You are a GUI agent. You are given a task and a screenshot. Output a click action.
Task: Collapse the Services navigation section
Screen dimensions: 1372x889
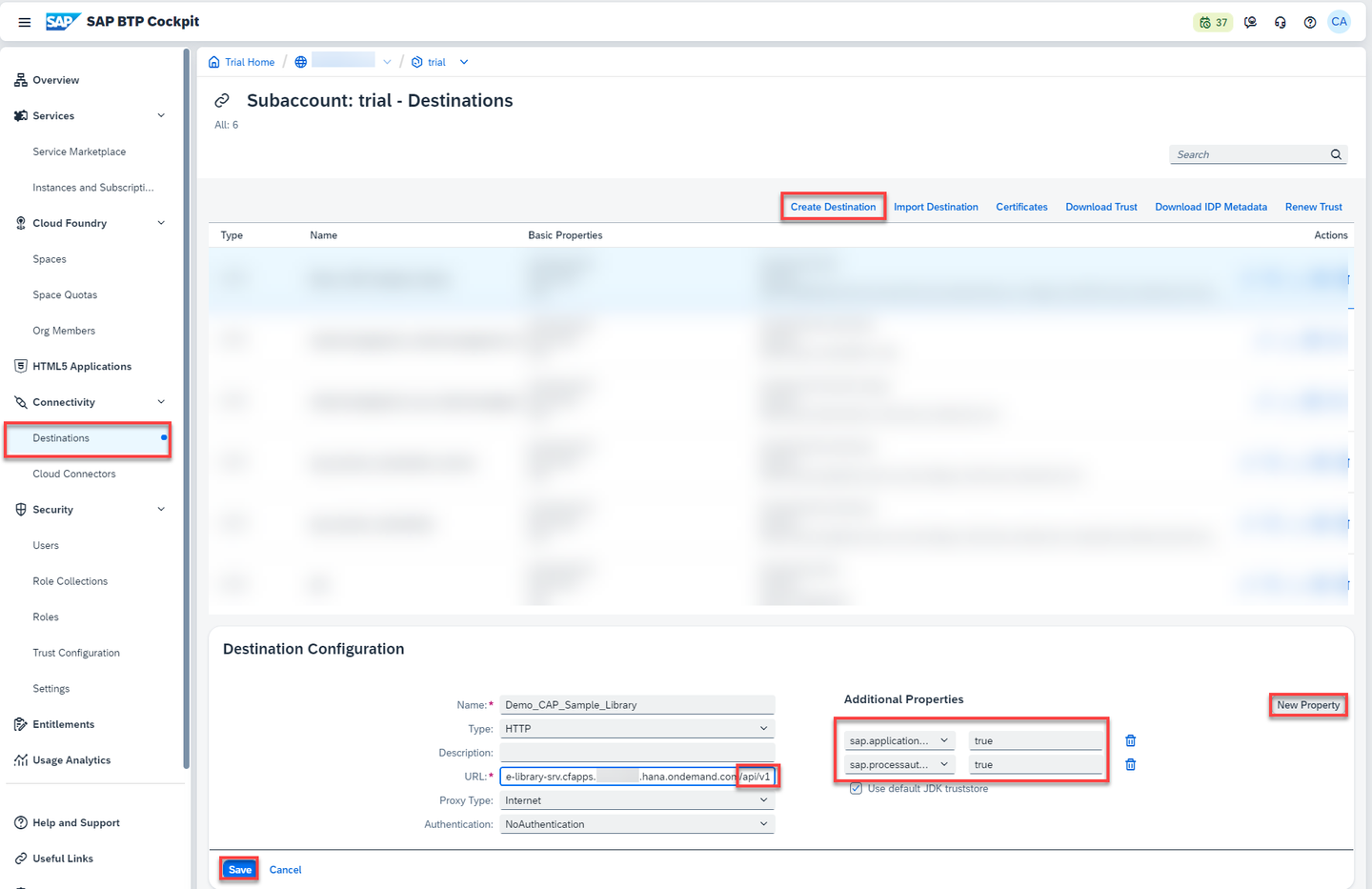tap(161, 115)
